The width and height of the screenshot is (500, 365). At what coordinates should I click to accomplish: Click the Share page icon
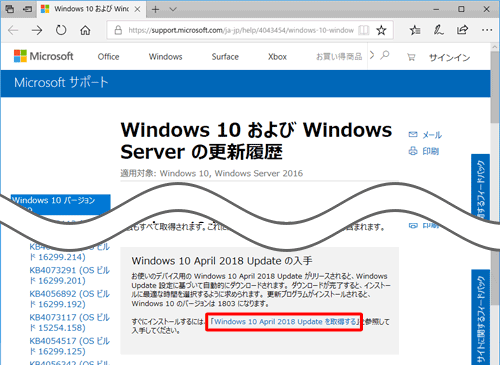[x=462, y=30]
